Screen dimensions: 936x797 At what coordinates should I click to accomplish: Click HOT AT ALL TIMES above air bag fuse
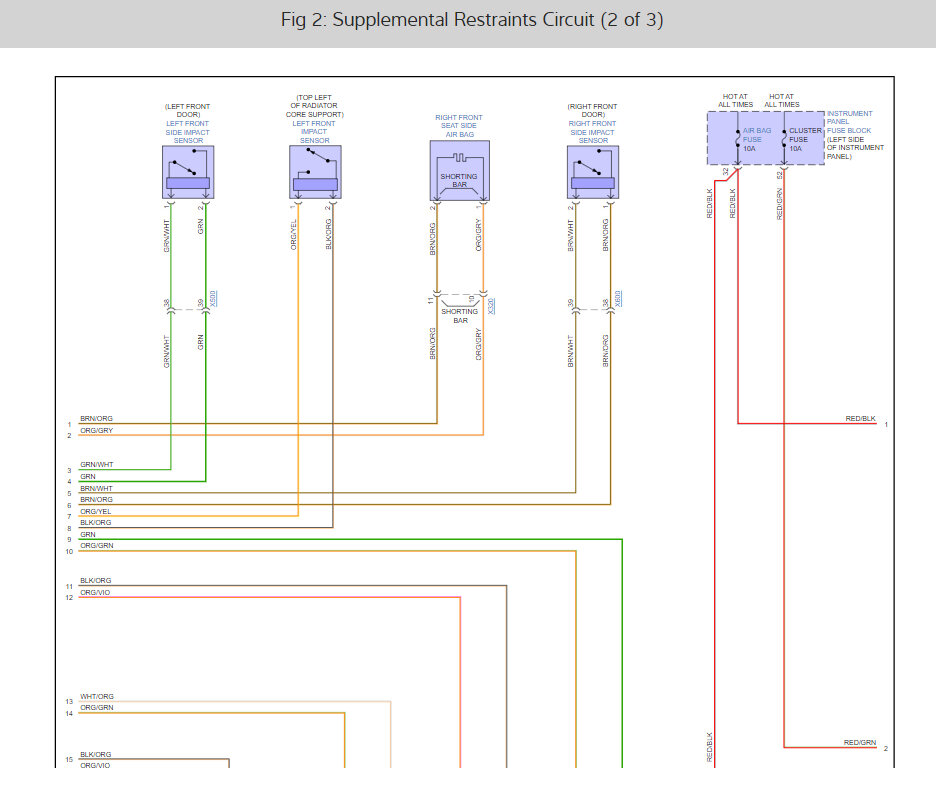pyautogui.click(x=735, y=100)
